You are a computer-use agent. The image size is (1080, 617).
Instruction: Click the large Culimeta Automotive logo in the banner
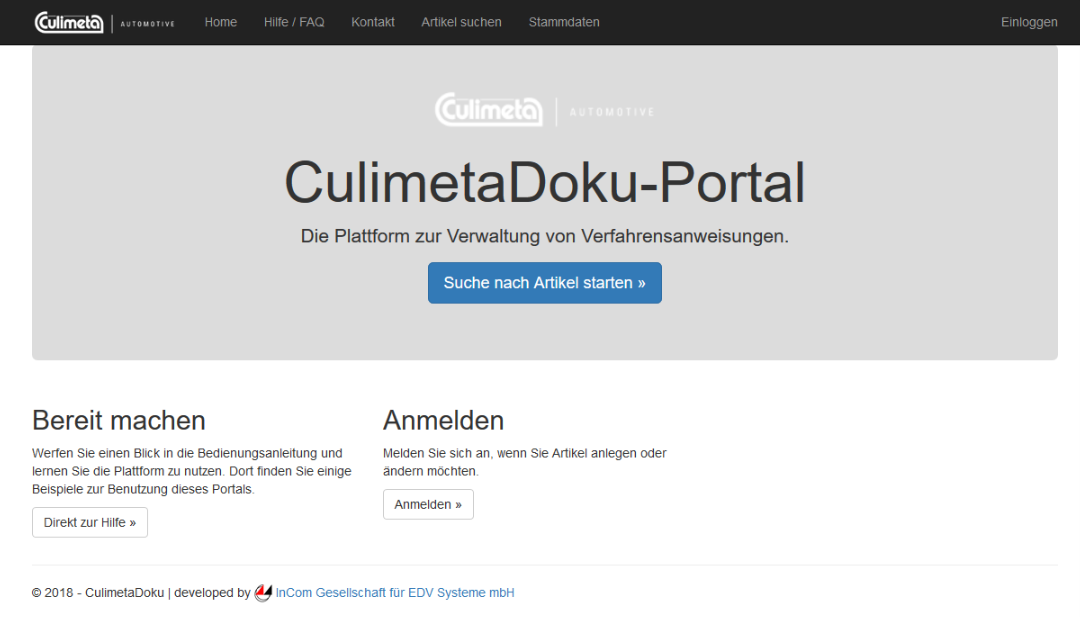(544, 111)
